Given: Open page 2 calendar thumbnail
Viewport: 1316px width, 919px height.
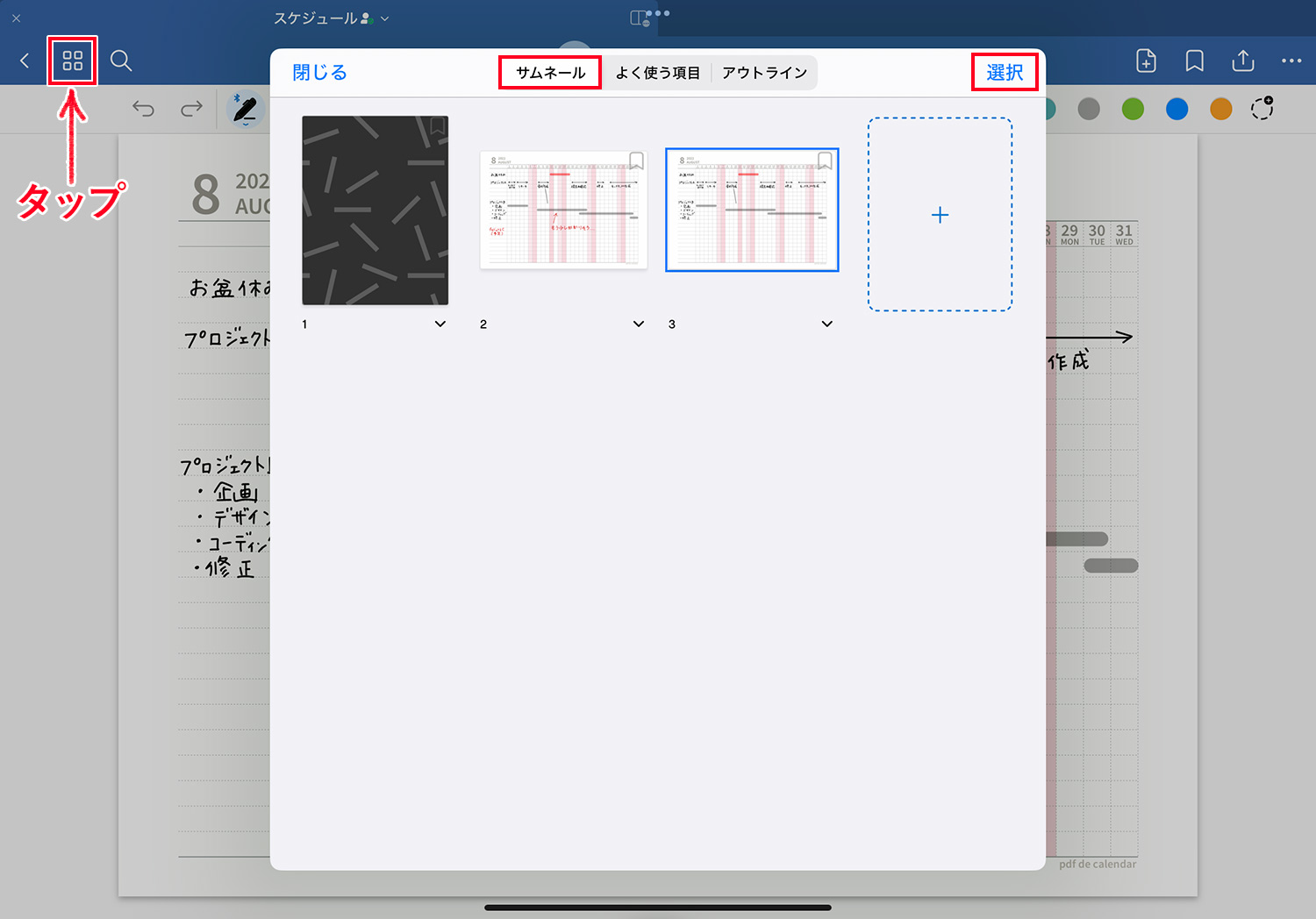Looking at the screenshot, I should [x=563, y=210].
